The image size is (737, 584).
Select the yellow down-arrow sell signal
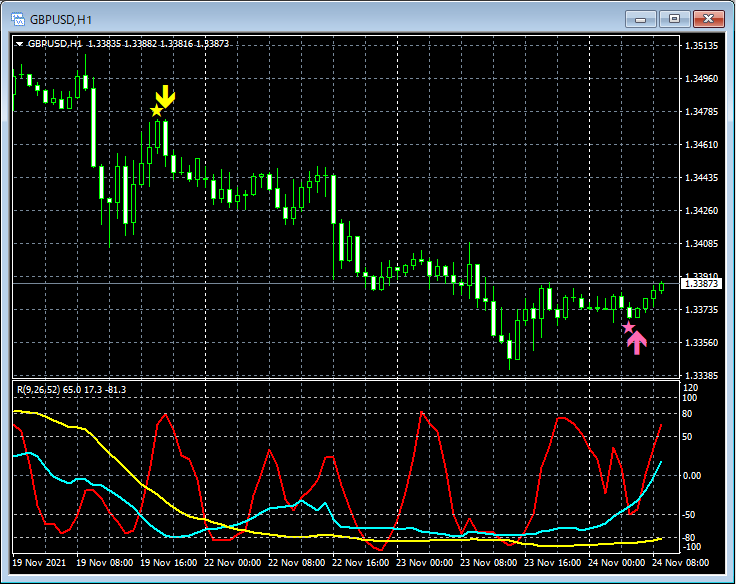pos(165,96)
